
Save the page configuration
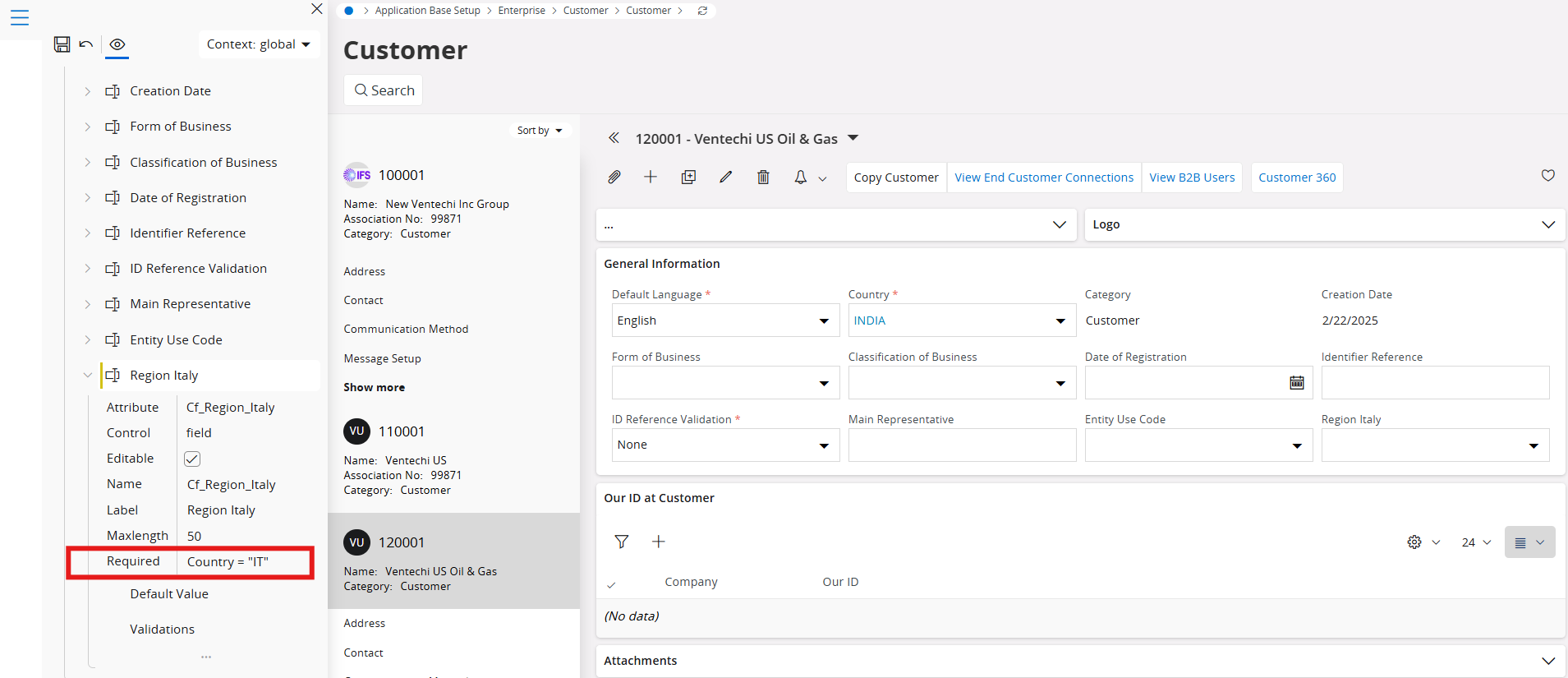point(62,44)
